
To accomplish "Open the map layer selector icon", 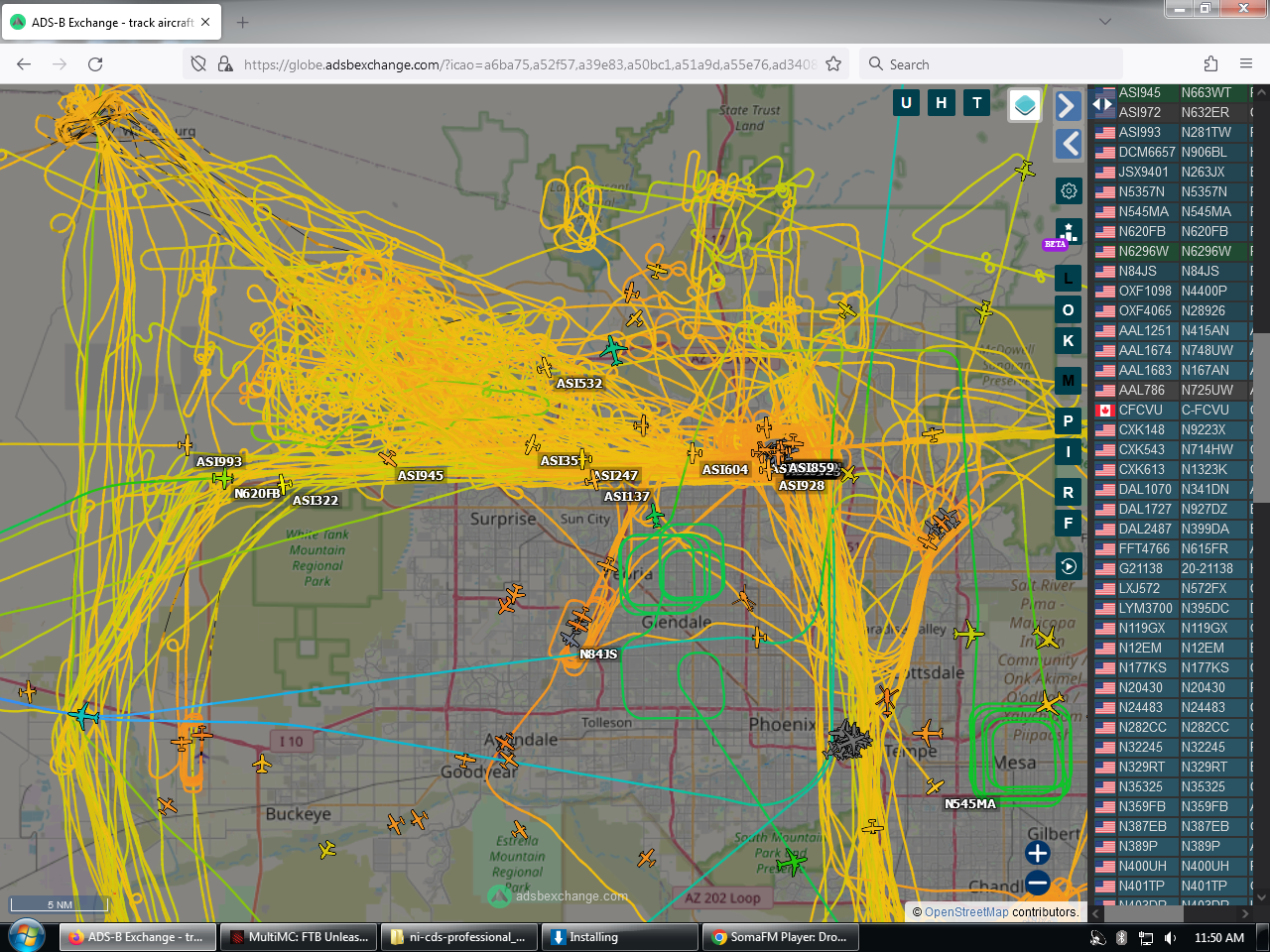I will tap(1025, 104).
